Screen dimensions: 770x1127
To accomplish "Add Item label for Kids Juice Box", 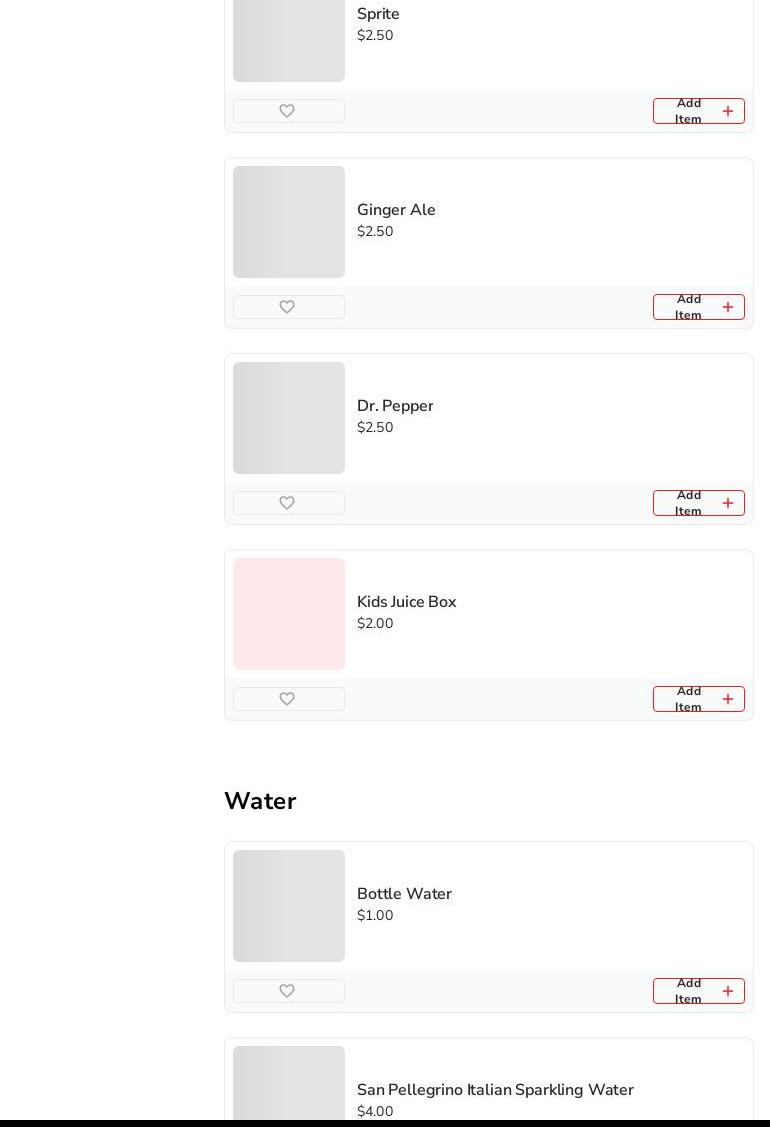I will point(688,699).
